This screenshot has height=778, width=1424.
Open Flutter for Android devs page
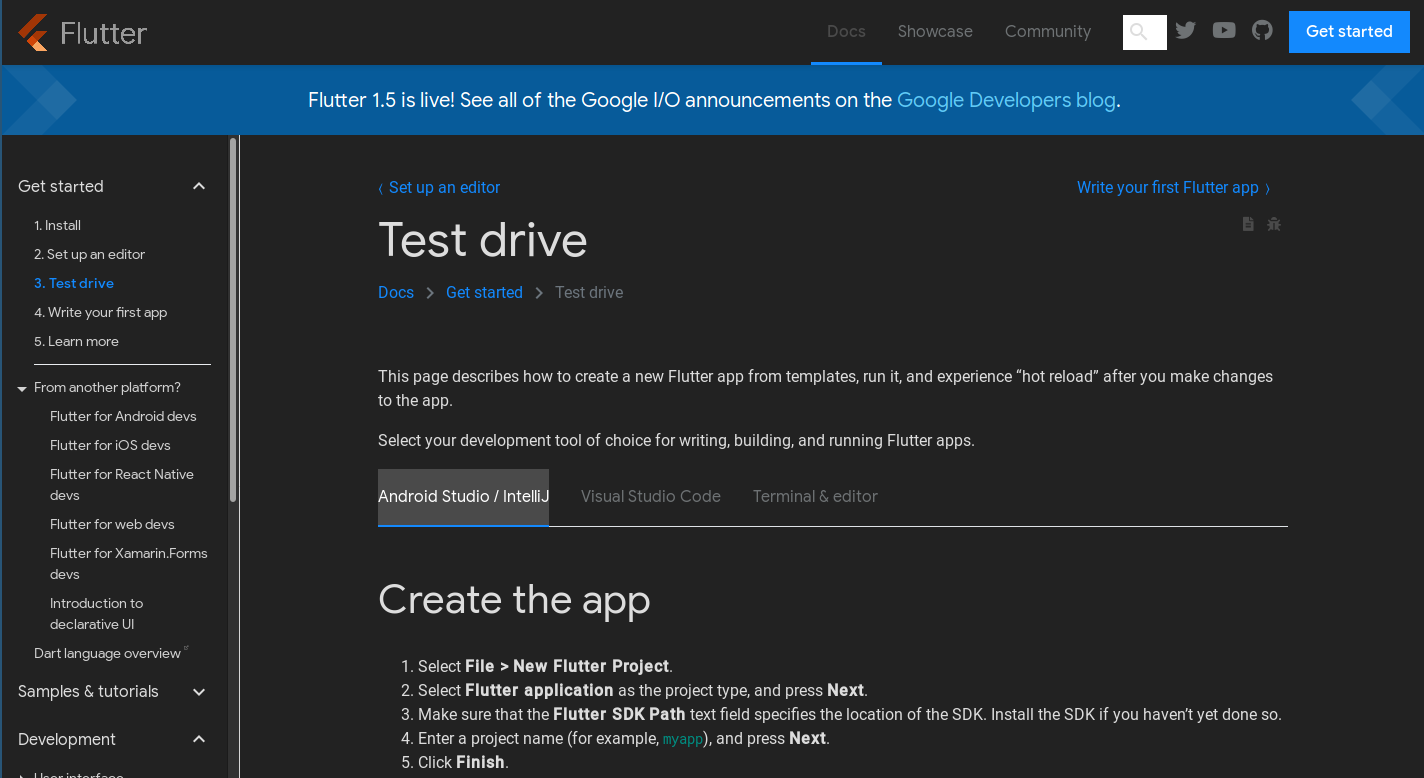coord(123,416)
